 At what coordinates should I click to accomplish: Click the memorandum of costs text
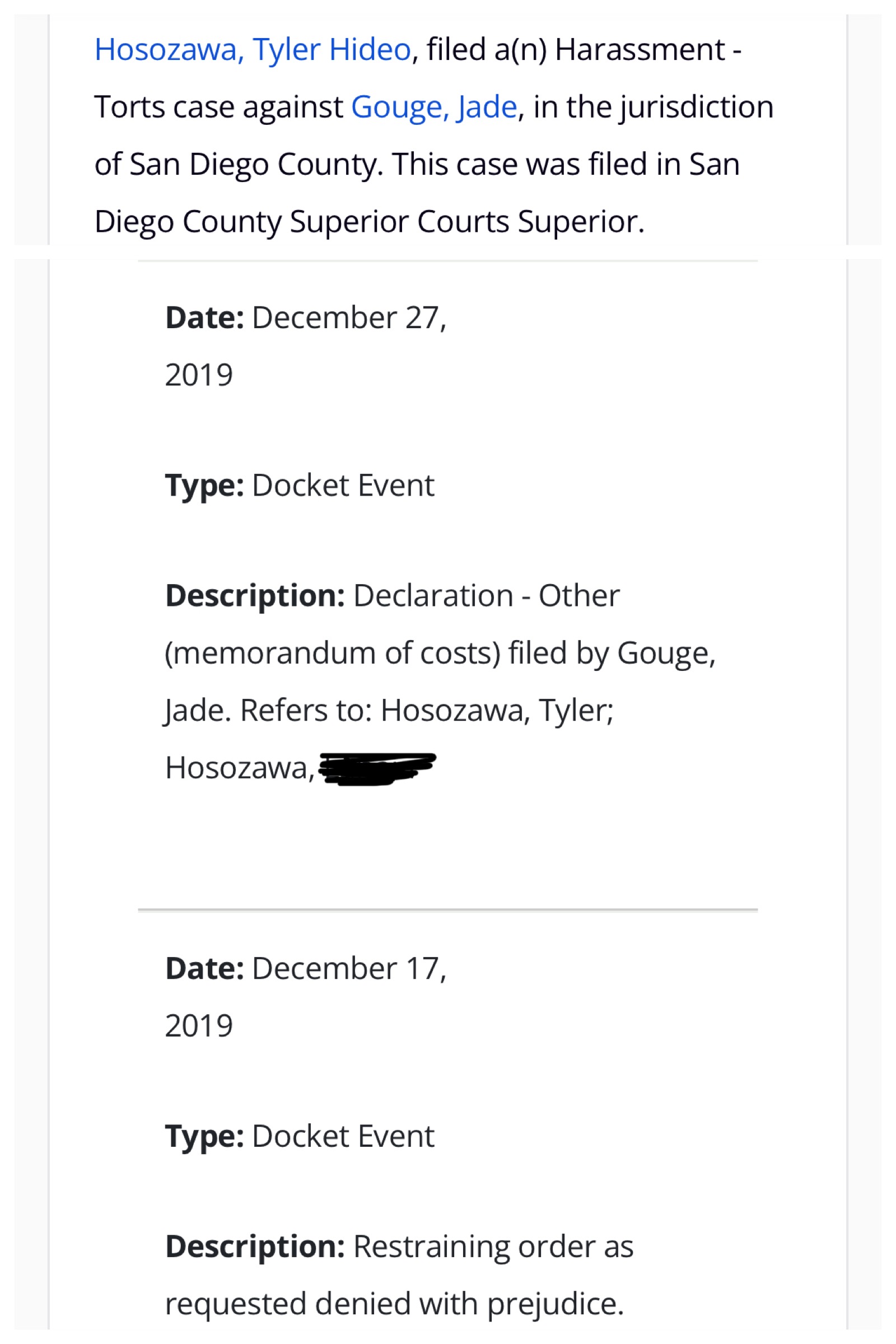click(333, 653)
